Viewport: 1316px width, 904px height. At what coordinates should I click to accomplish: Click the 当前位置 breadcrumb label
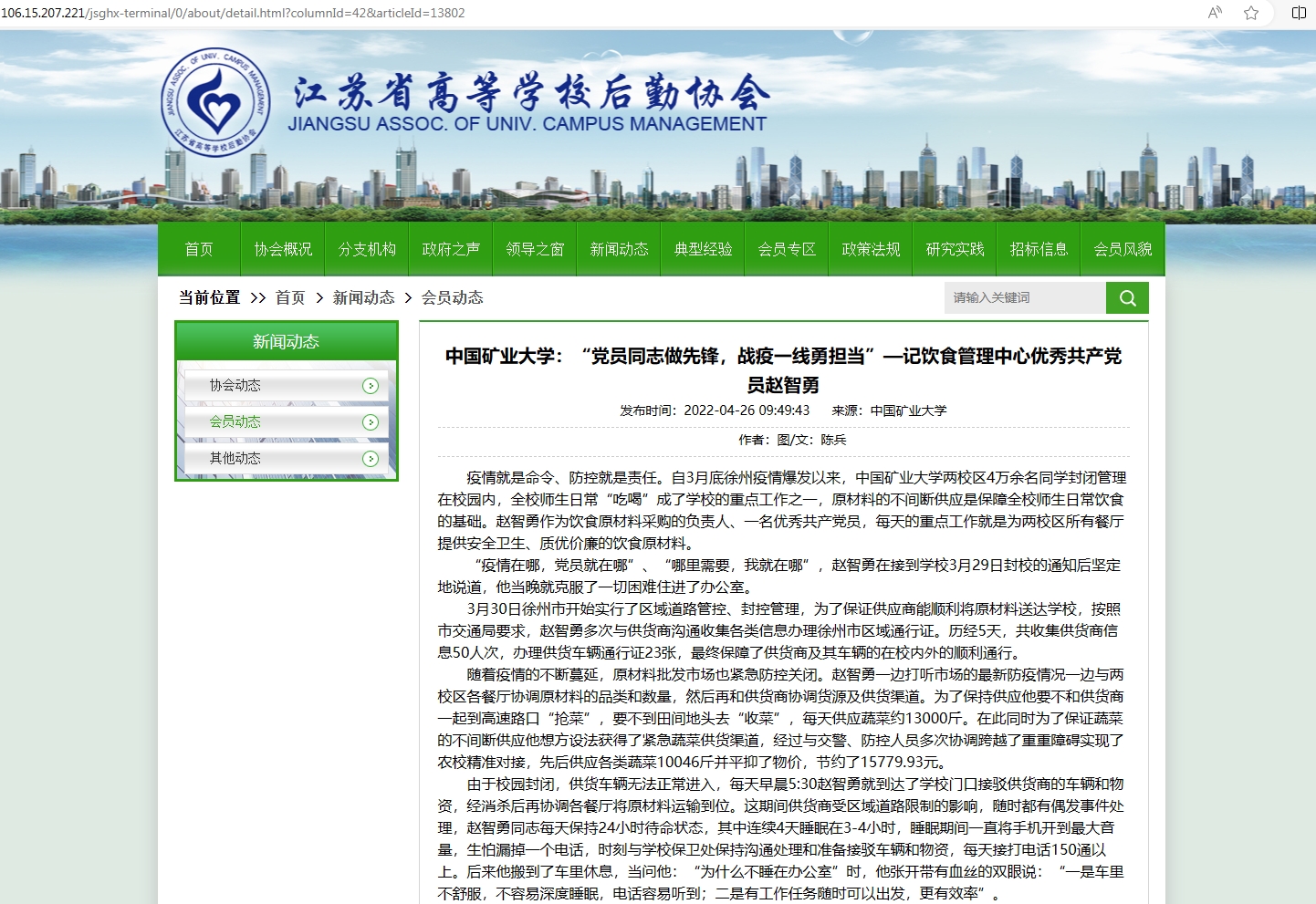pyautogui.click(x=209, y=297)
